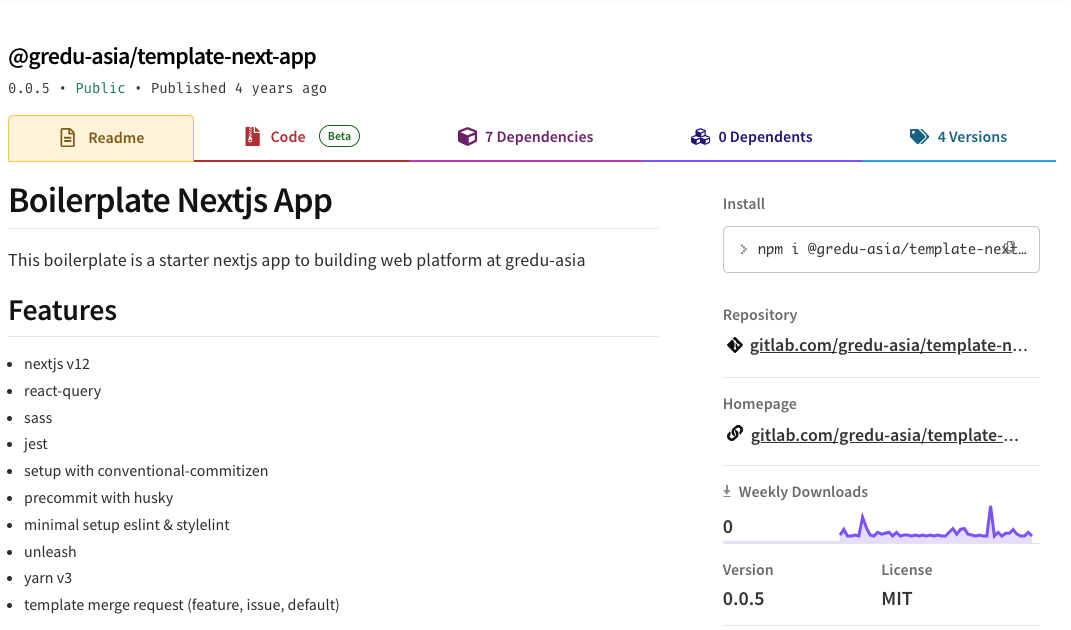Click the Public visibility label
Screen dimensions: 1071x630
(100, 88)
